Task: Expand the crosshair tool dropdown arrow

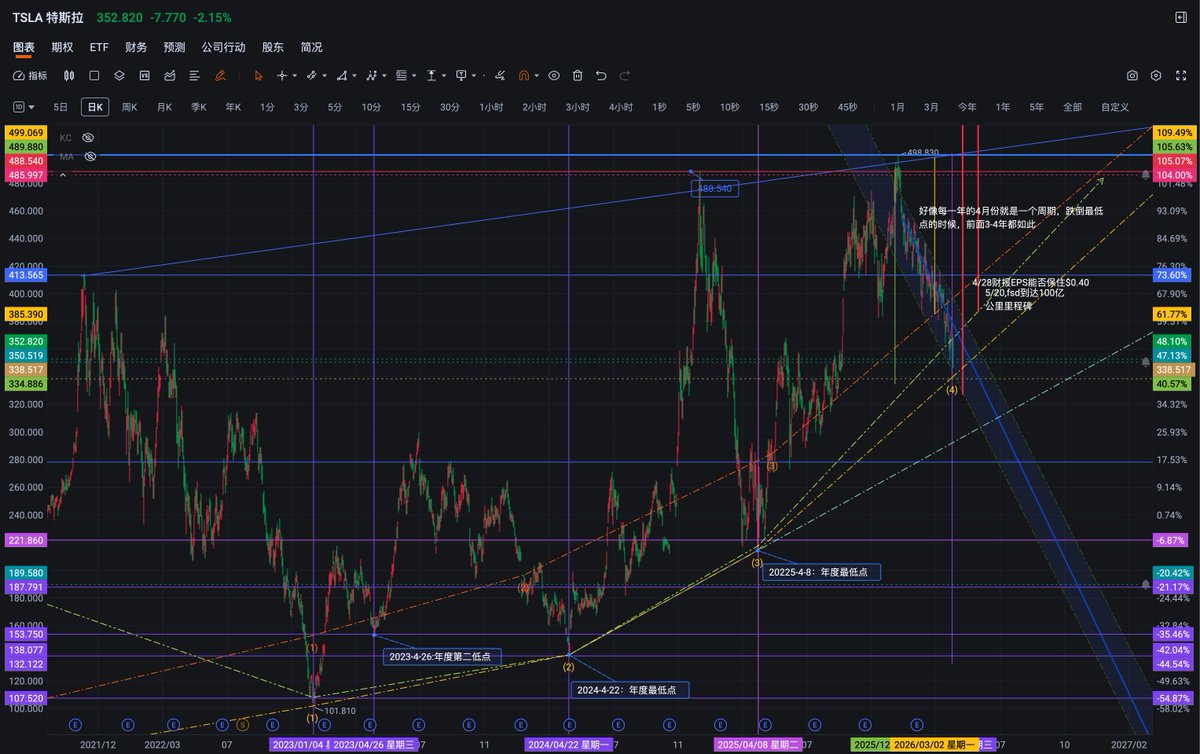Action: point(295,75)
